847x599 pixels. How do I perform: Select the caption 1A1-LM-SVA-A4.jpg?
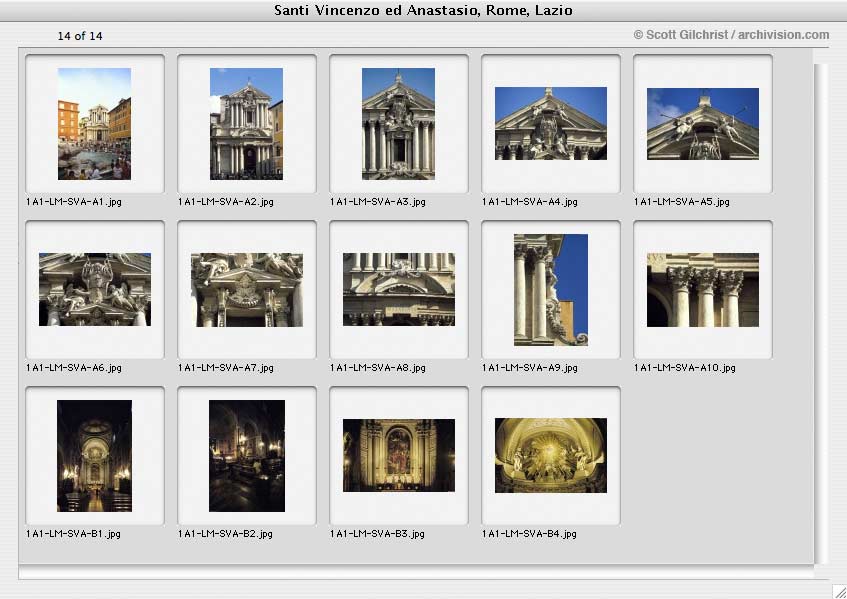coord(530,202)
